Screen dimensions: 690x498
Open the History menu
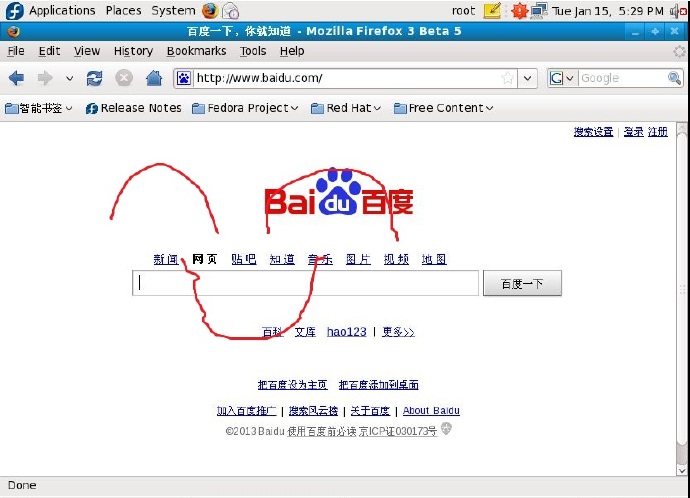(x=133, y=51)
